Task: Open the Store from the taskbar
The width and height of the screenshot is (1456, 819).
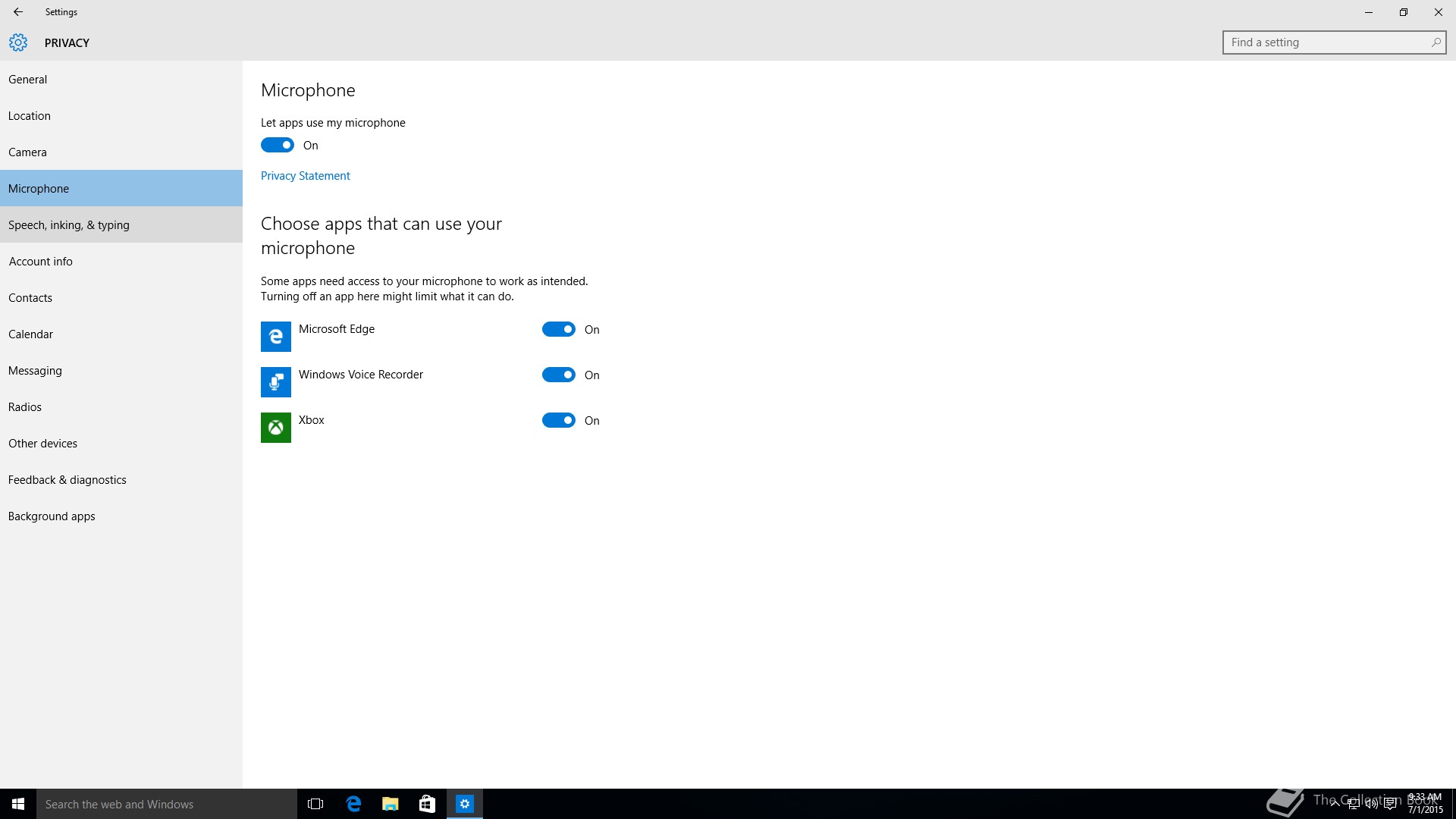Action: click(x=427, y=804)
